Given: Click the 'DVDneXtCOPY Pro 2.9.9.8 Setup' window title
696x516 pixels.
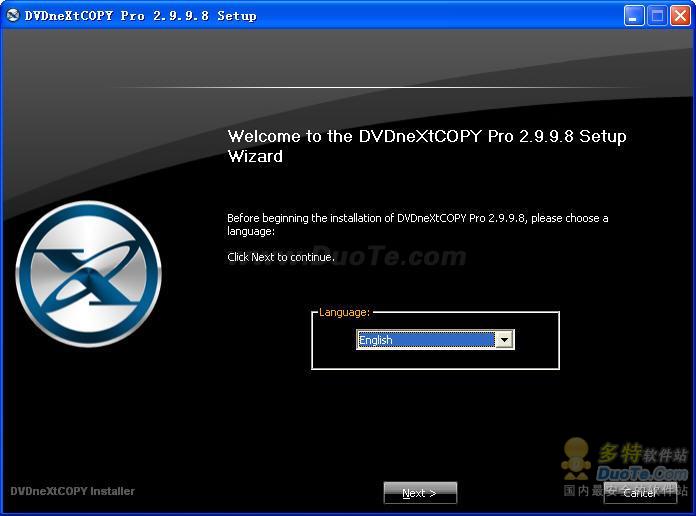Looking at the screenshot, I should coord(140,16).
